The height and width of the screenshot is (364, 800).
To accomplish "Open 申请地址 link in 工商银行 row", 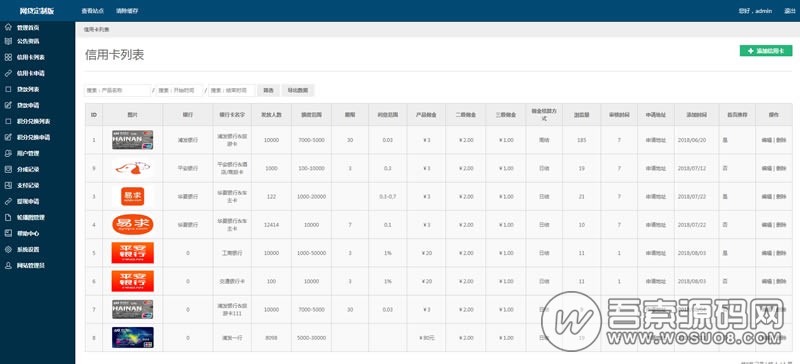I will click(x=656, y=253).
